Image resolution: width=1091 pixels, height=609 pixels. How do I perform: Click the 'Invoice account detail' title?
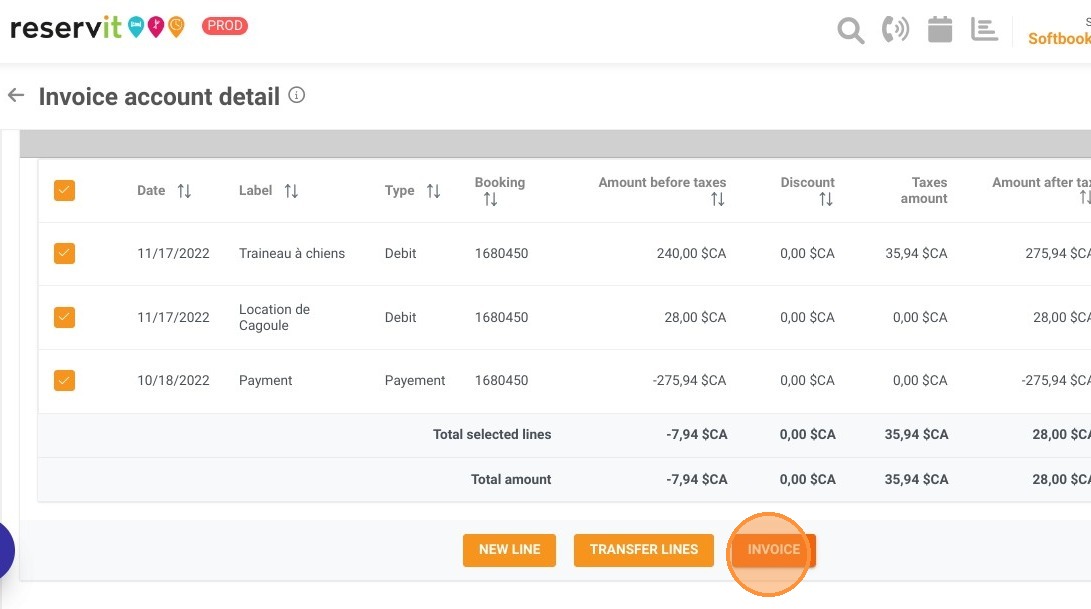[x=159, y=96]
